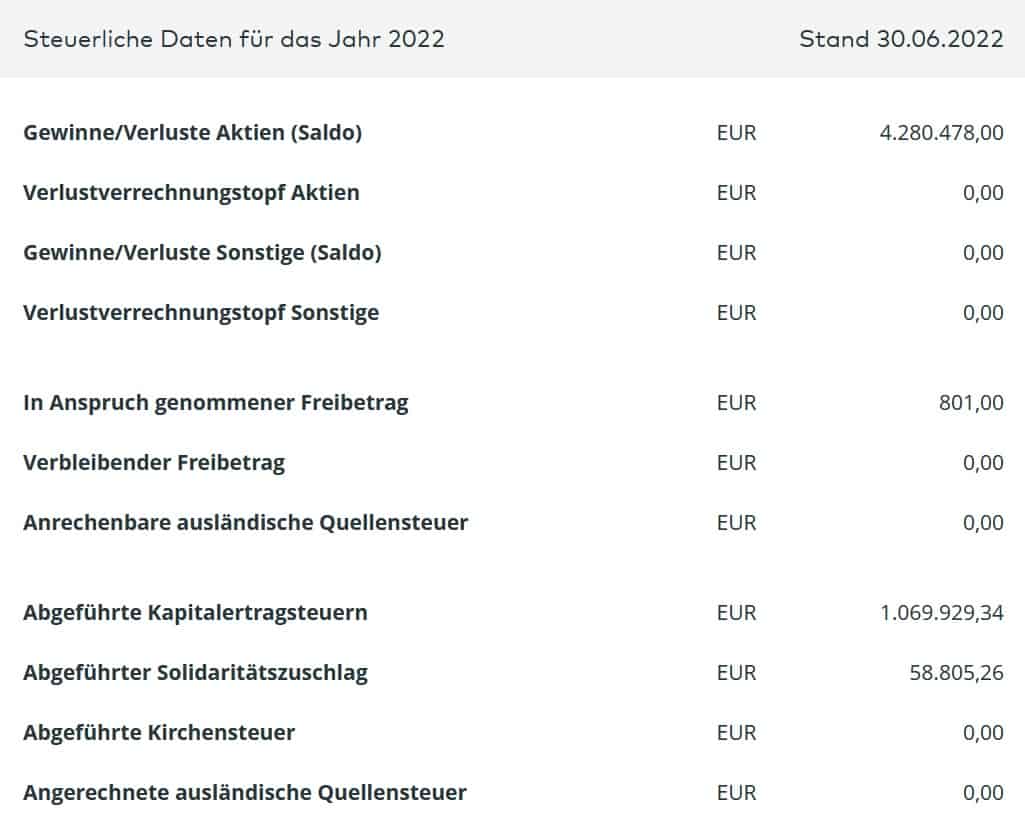Select the "Verbleibender Freibetrag" label
1025x822 pixels.
tap(154, 462)
